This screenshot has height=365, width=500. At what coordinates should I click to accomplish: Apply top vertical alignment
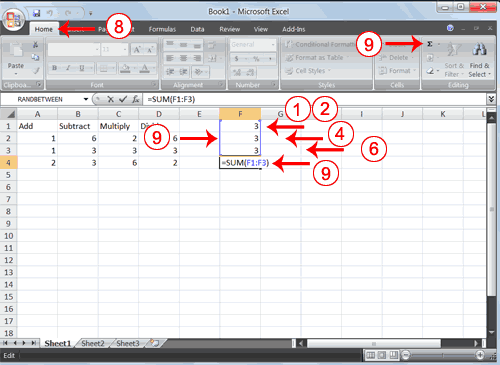(x=170, y=44)
